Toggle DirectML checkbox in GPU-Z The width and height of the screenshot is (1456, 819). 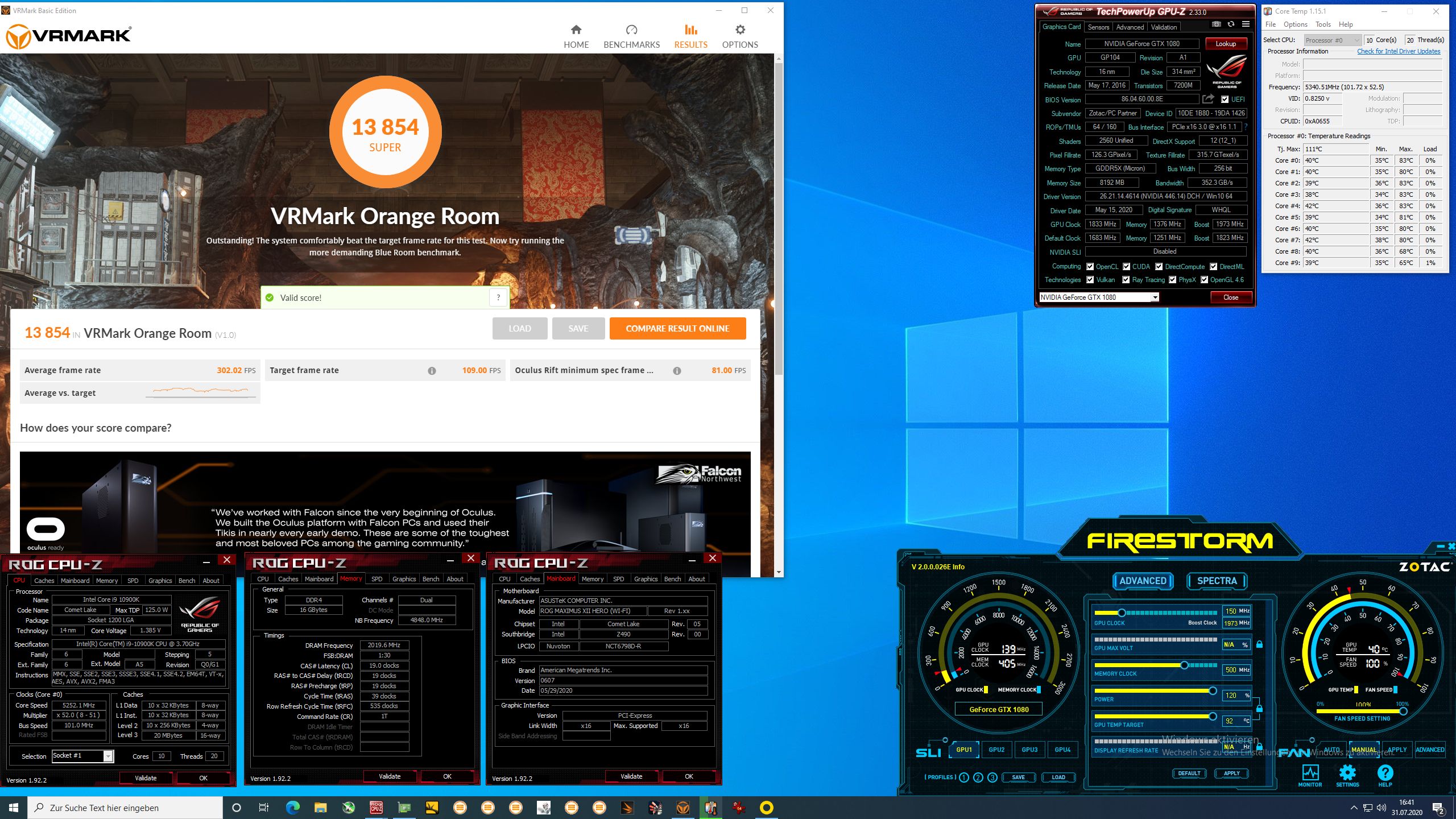(x=1213, y=267)
